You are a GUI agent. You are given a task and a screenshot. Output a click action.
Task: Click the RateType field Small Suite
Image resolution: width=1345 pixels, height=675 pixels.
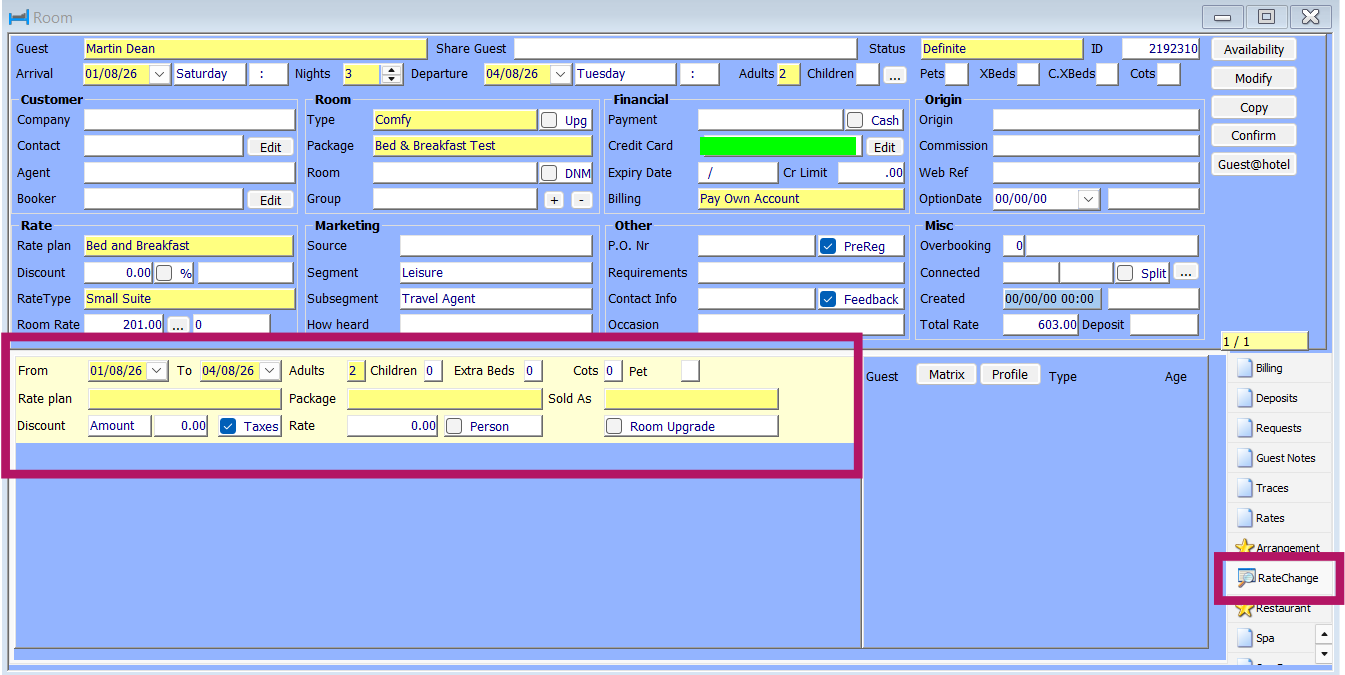[x=190, y=298]
